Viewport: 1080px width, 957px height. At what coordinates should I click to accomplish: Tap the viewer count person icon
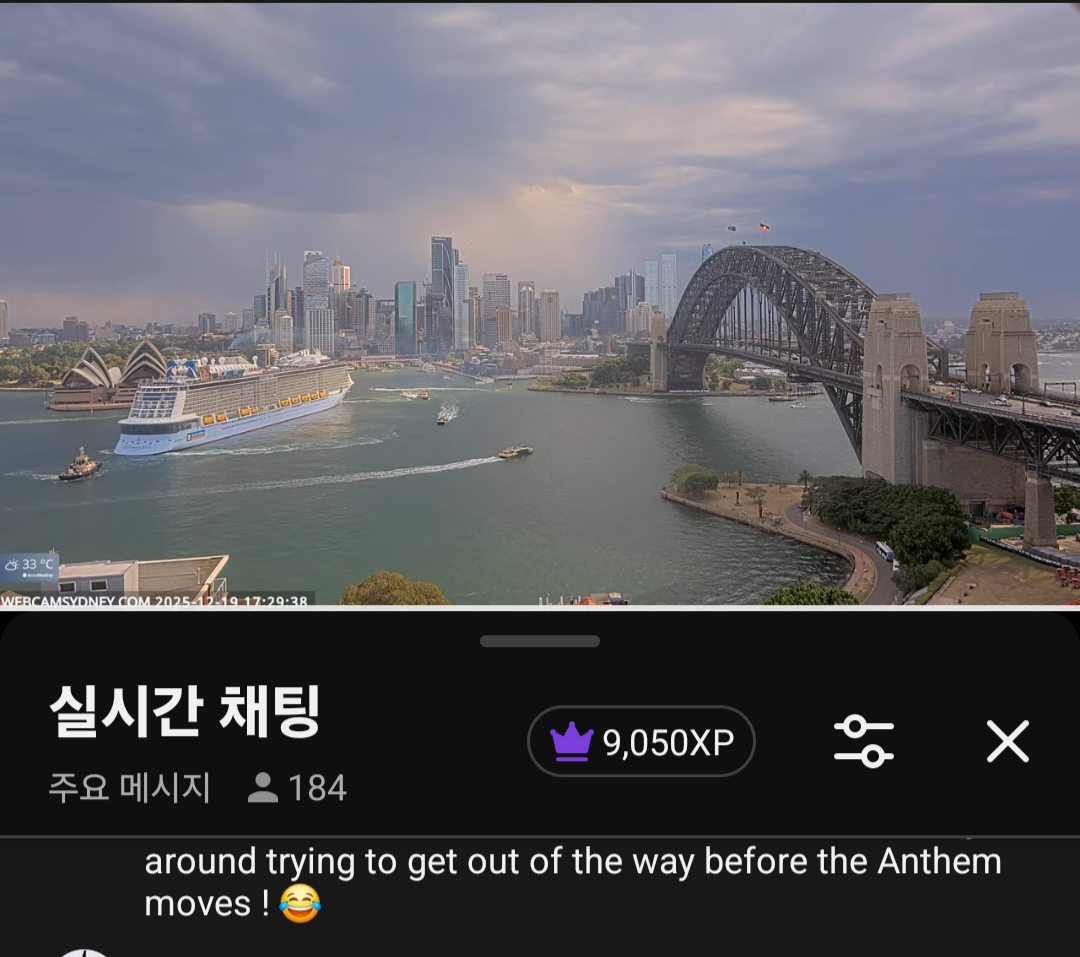[262, 788]
